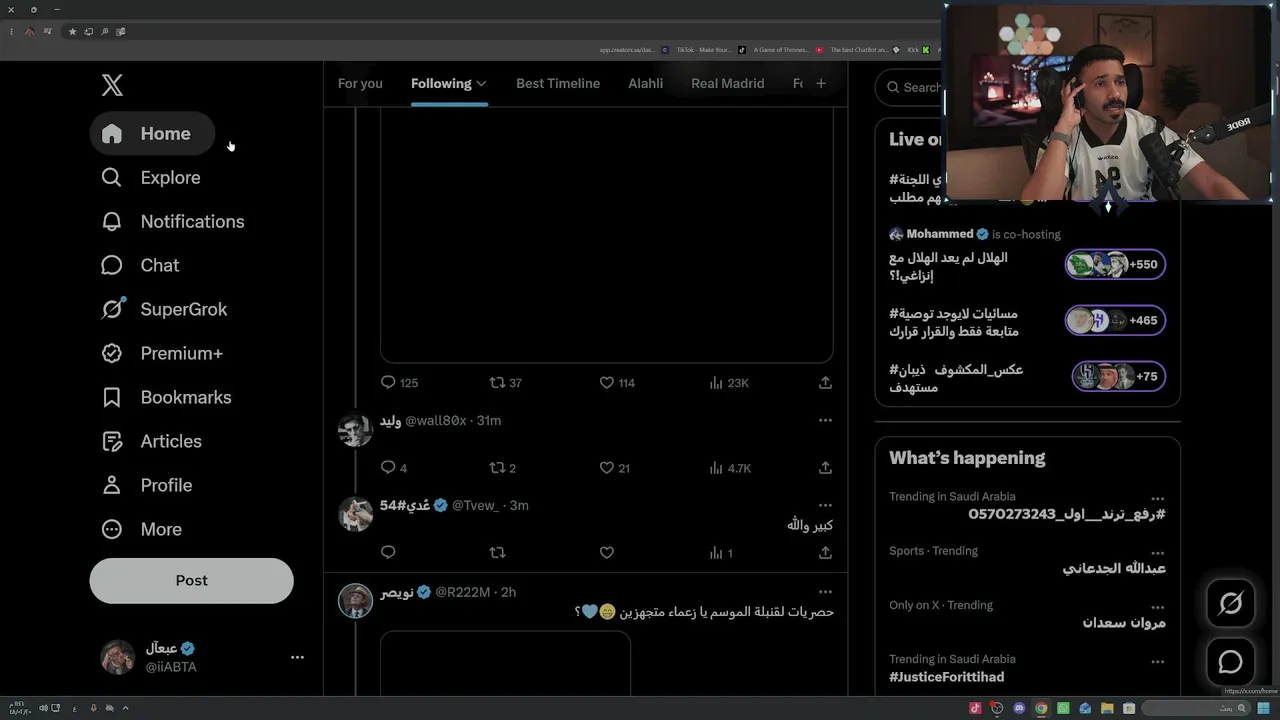Click the plus icon to add a timeline tab

coord(821,84)
